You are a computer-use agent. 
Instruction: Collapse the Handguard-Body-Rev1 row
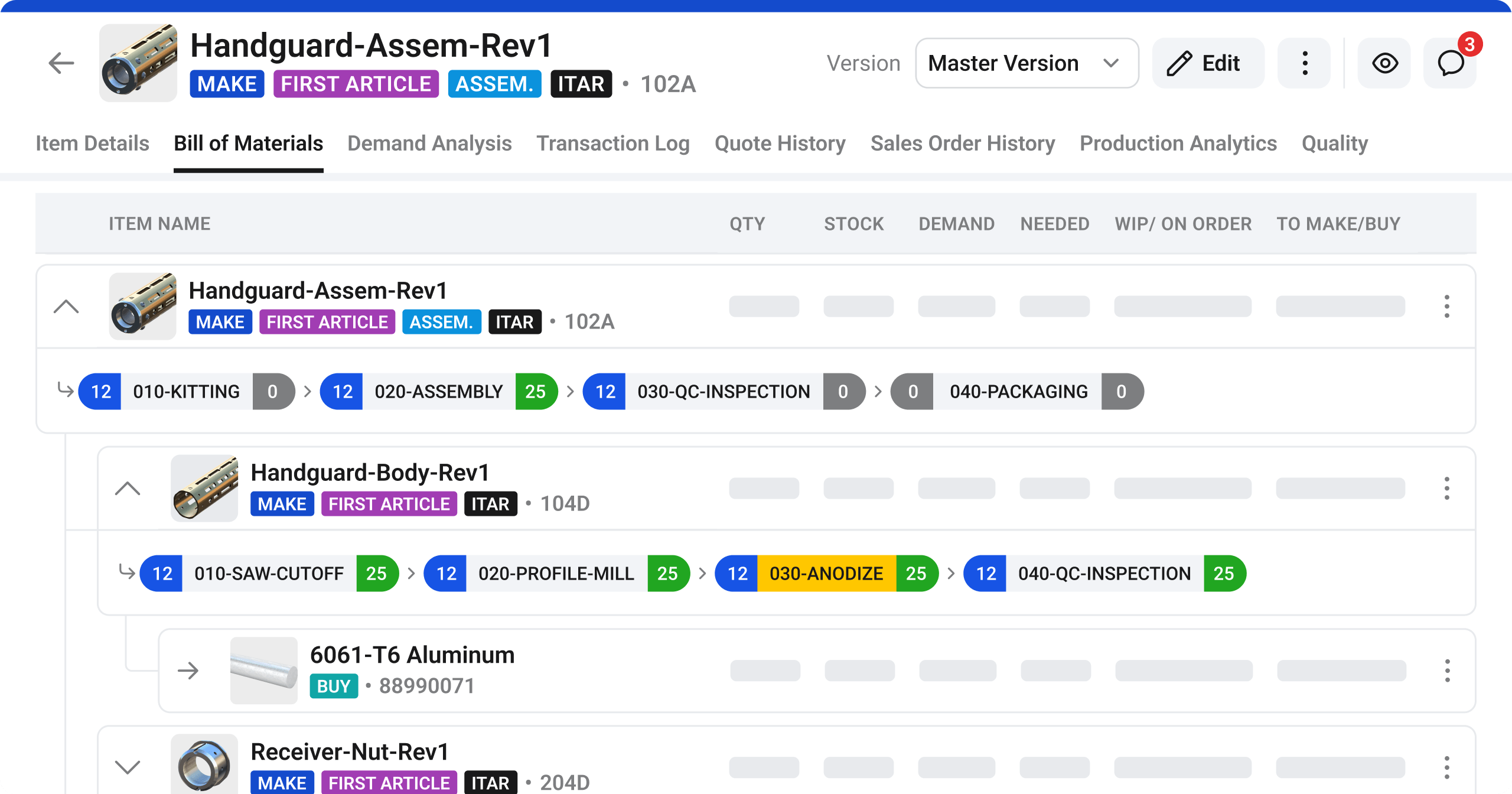pos(128,488)
